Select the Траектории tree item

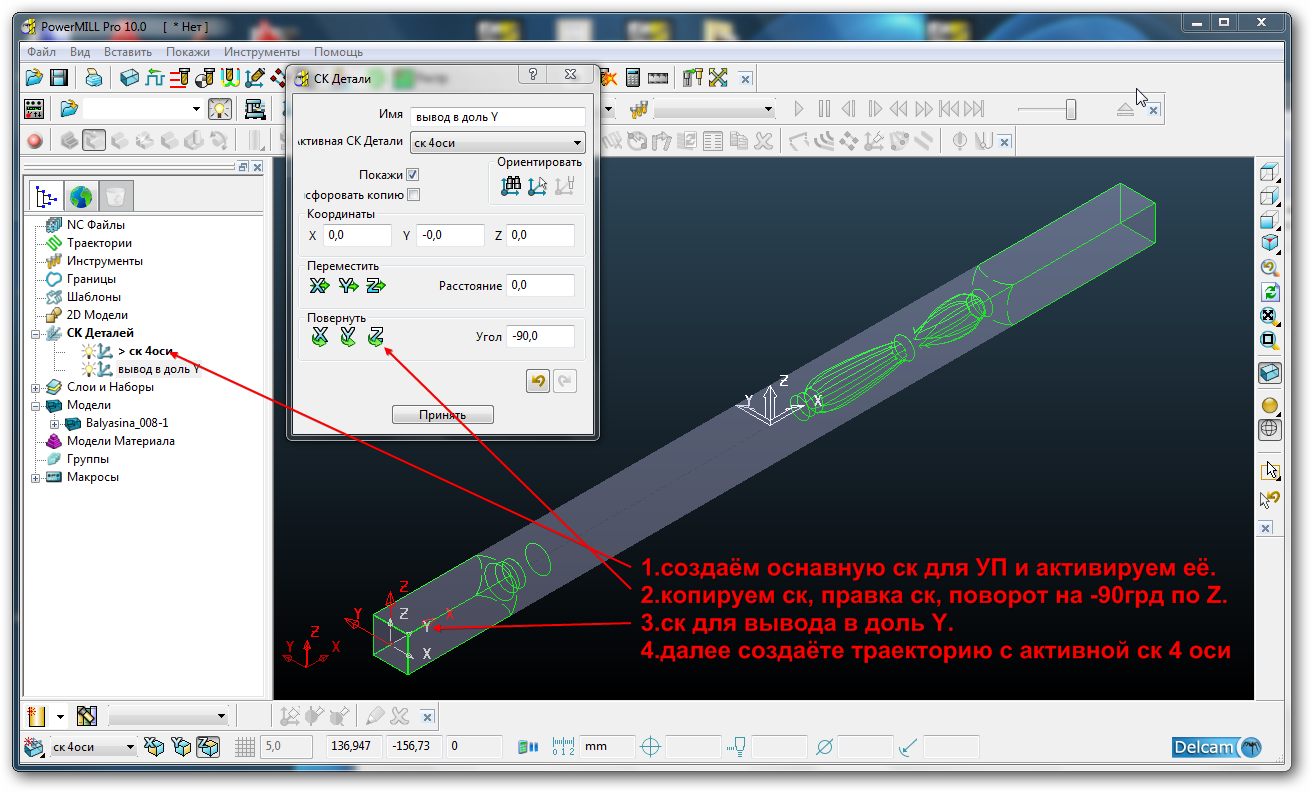click(x=99, y=243)
